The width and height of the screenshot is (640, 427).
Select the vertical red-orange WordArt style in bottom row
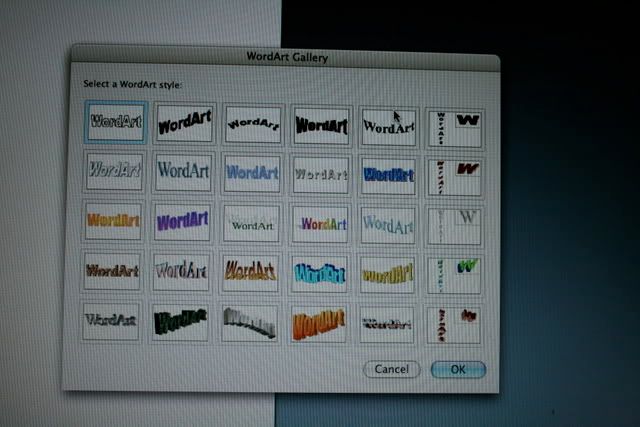pyautogui.click(x=453, y=325)
